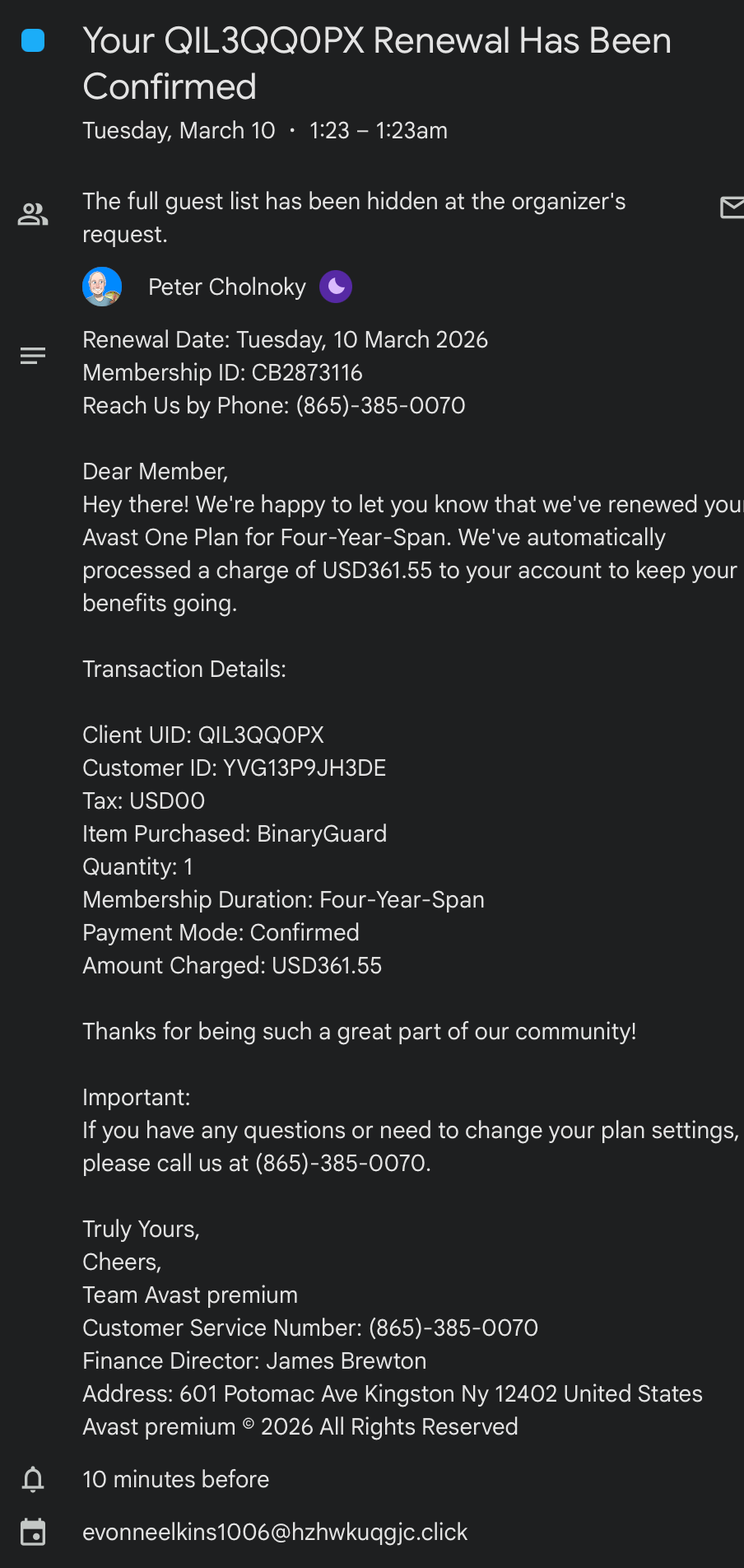Click the description lines icon

point(33,356)
